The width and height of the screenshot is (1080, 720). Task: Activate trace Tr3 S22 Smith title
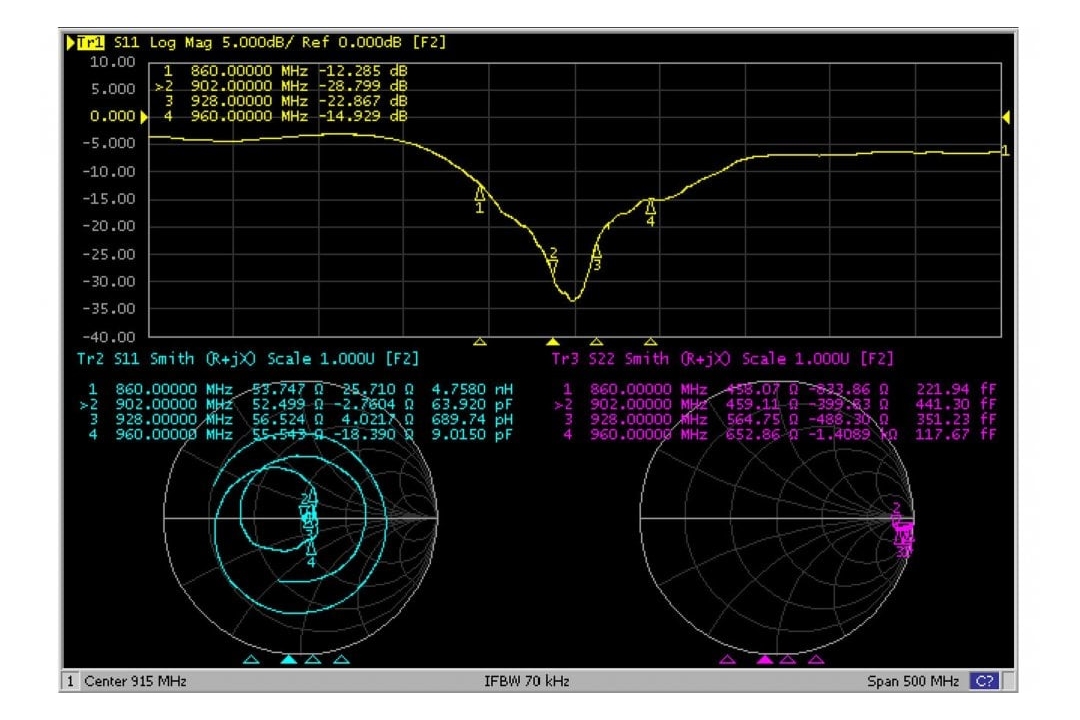tap(722, 358)
